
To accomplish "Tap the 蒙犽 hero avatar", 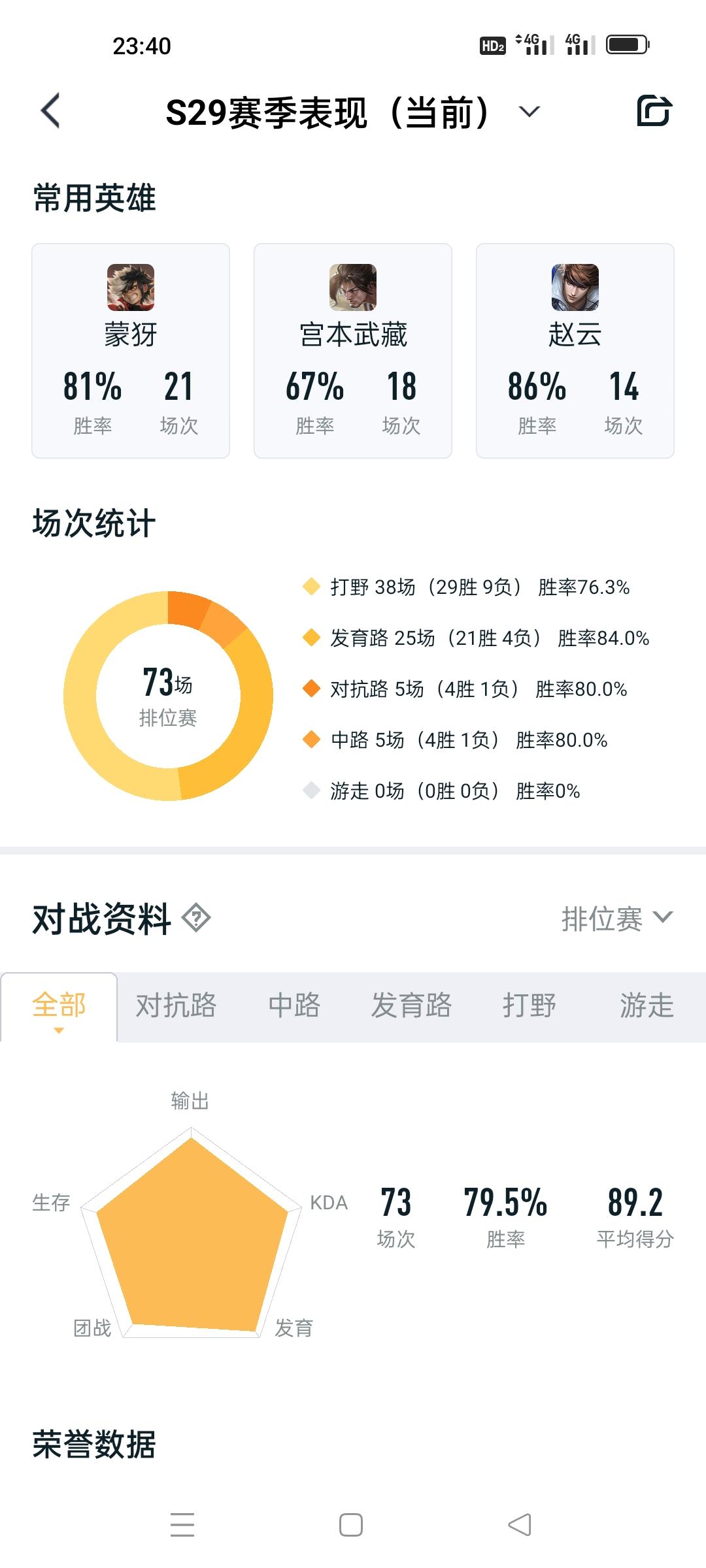I will click(x=131, y=287).
